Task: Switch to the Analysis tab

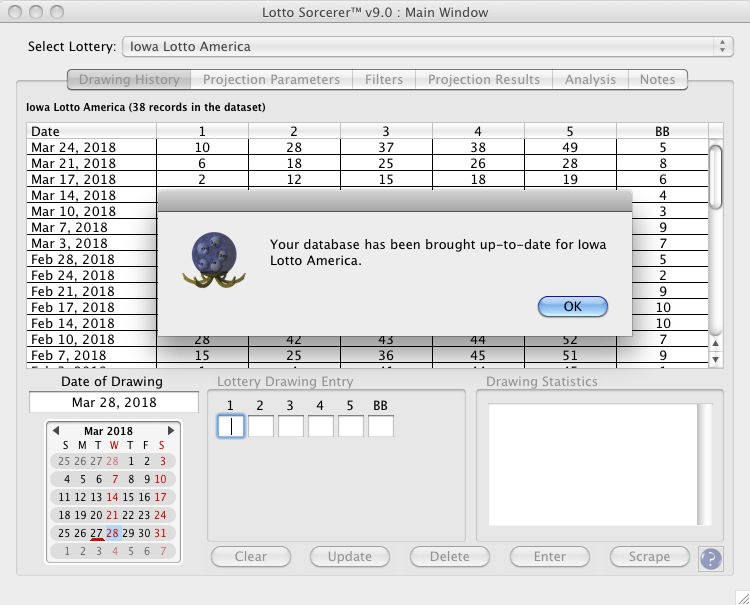Action: tap(590, 79)
